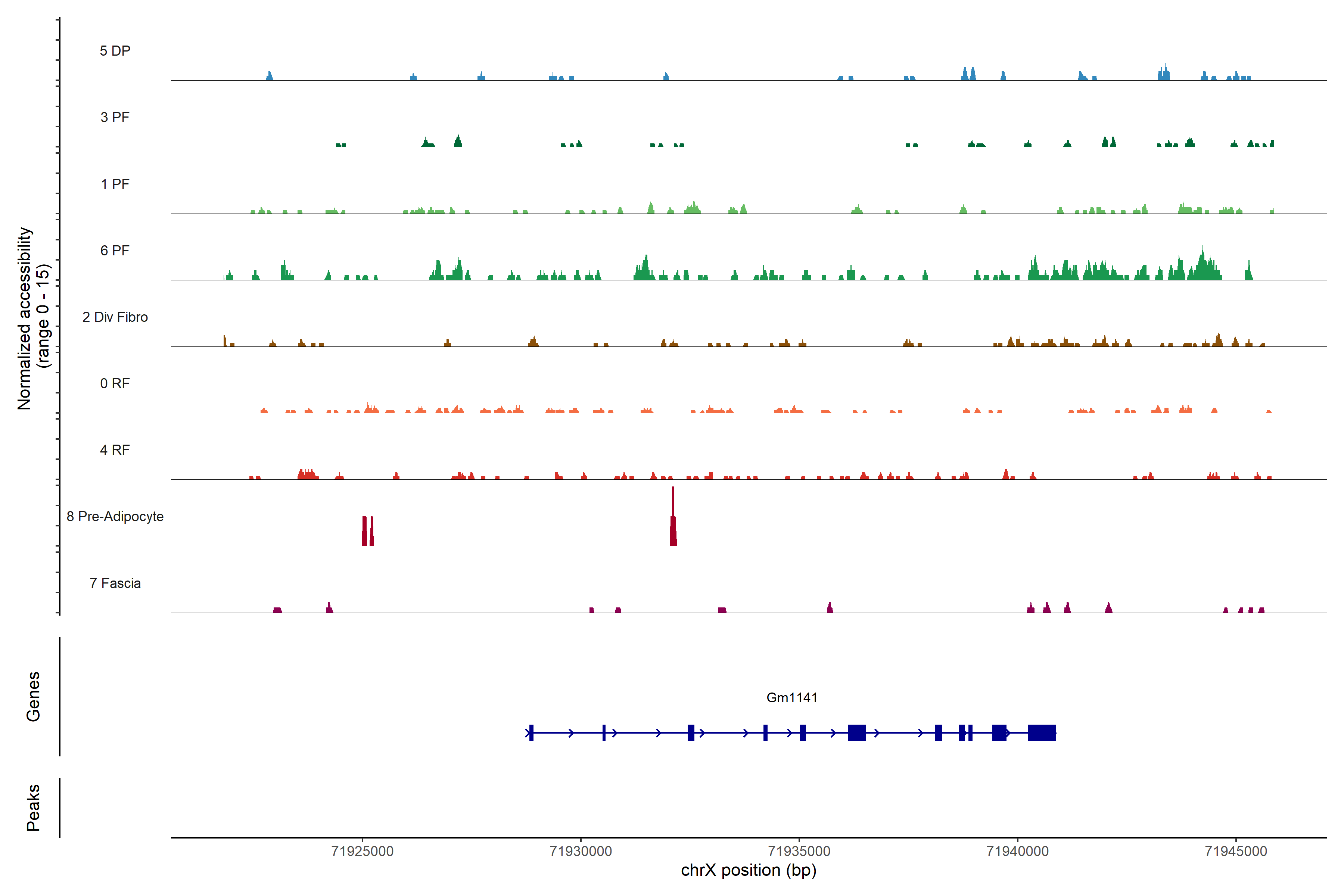Click the Gm1141 gene name
This screenshot has height=896, width=1344.
(x=791, y=697)
